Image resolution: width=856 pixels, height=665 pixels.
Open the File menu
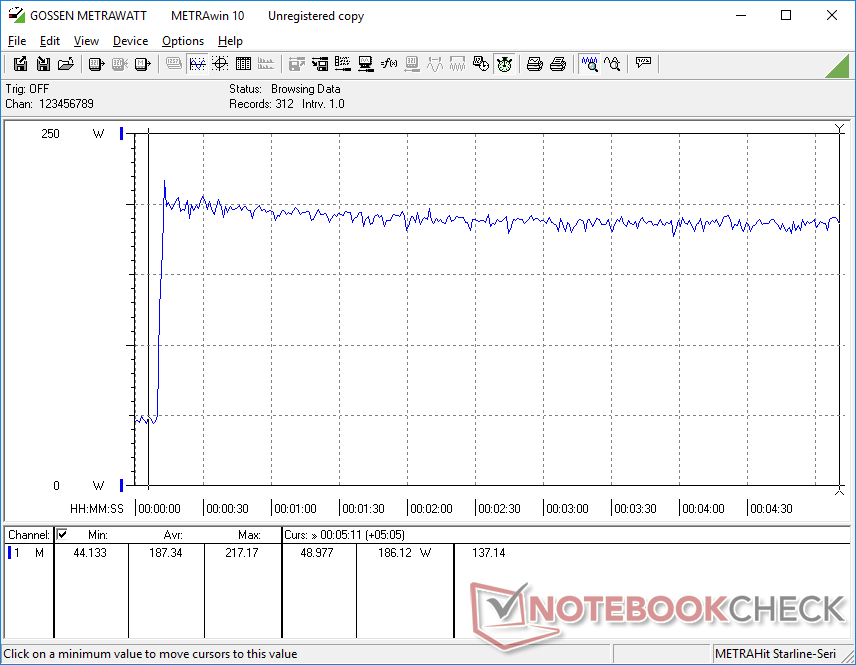point(17,41)
